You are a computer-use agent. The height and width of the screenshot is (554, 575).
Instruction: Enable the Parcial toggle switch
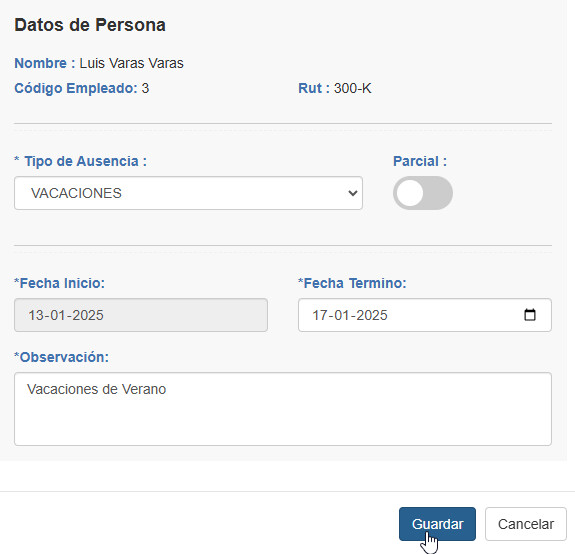coord(423,193)
